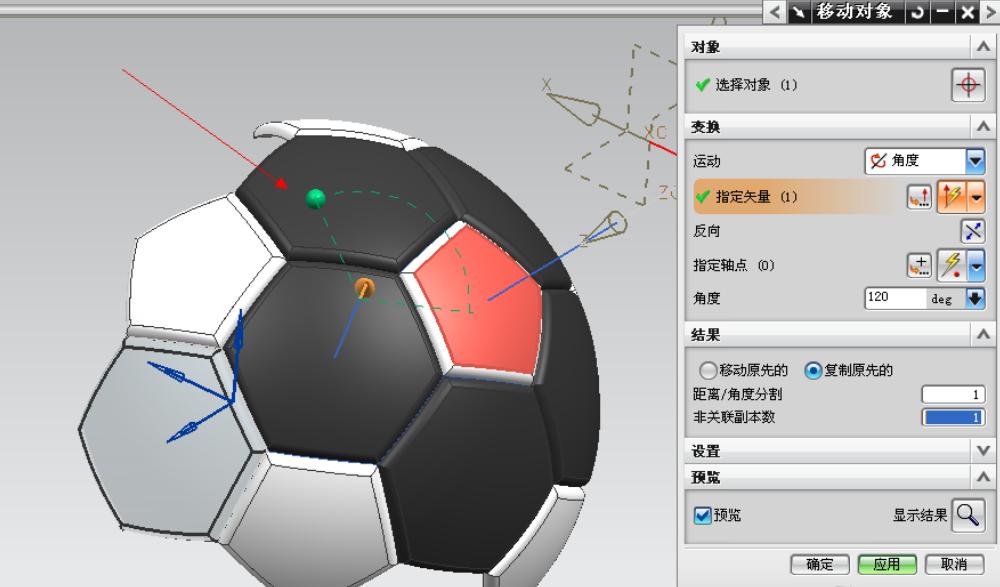Select the 指定矢量 vector dialog icon

tap(917, 197)
